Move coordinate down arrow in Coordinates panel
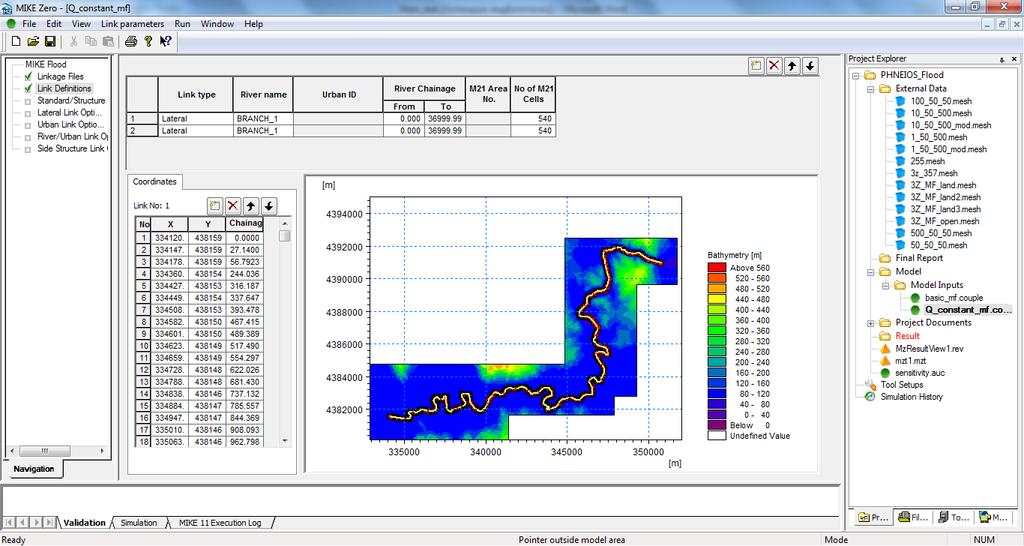Screen dimensions: 1024x546 point(269,206)
